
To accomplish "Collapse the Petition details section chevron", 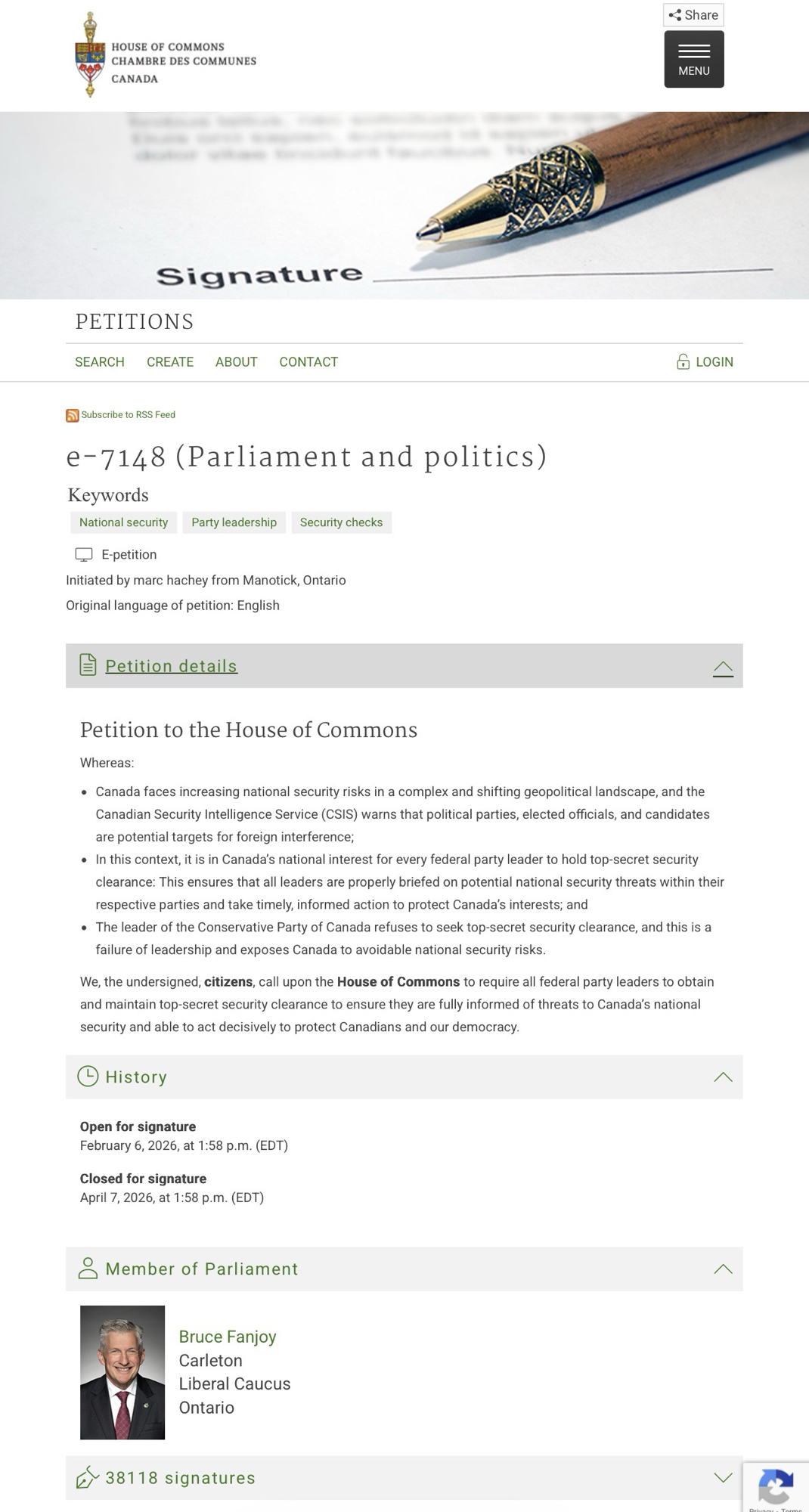I will pyautogui.click(x=723, y=667).
